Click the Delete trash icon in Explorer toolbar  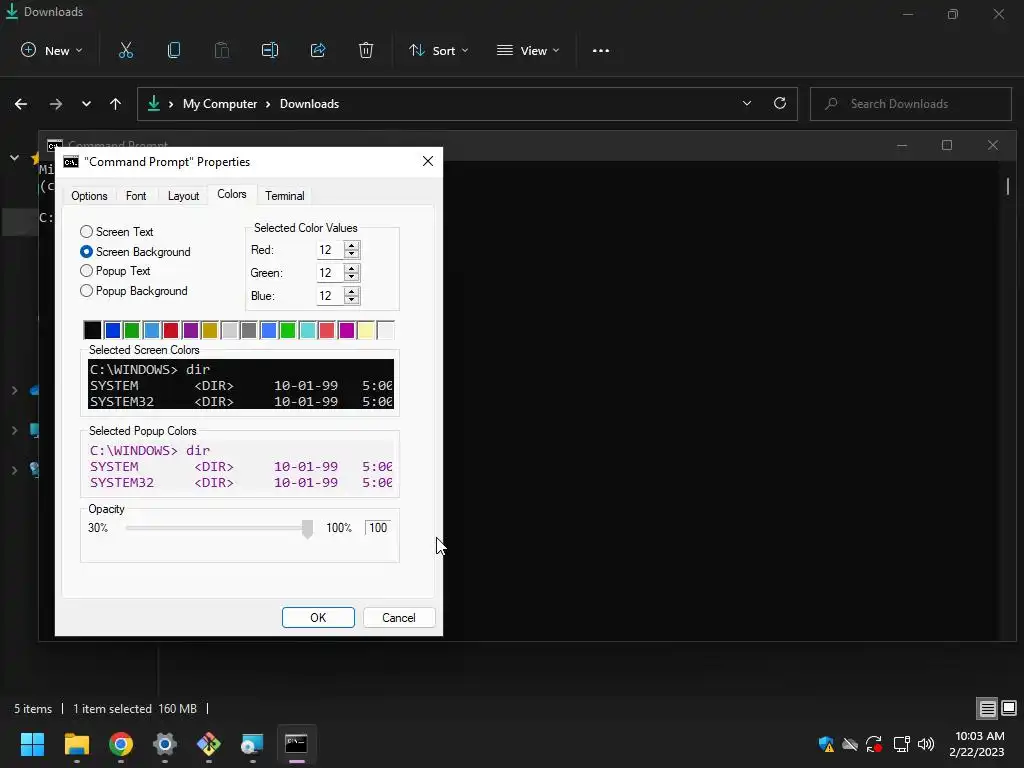pos(366,50)
